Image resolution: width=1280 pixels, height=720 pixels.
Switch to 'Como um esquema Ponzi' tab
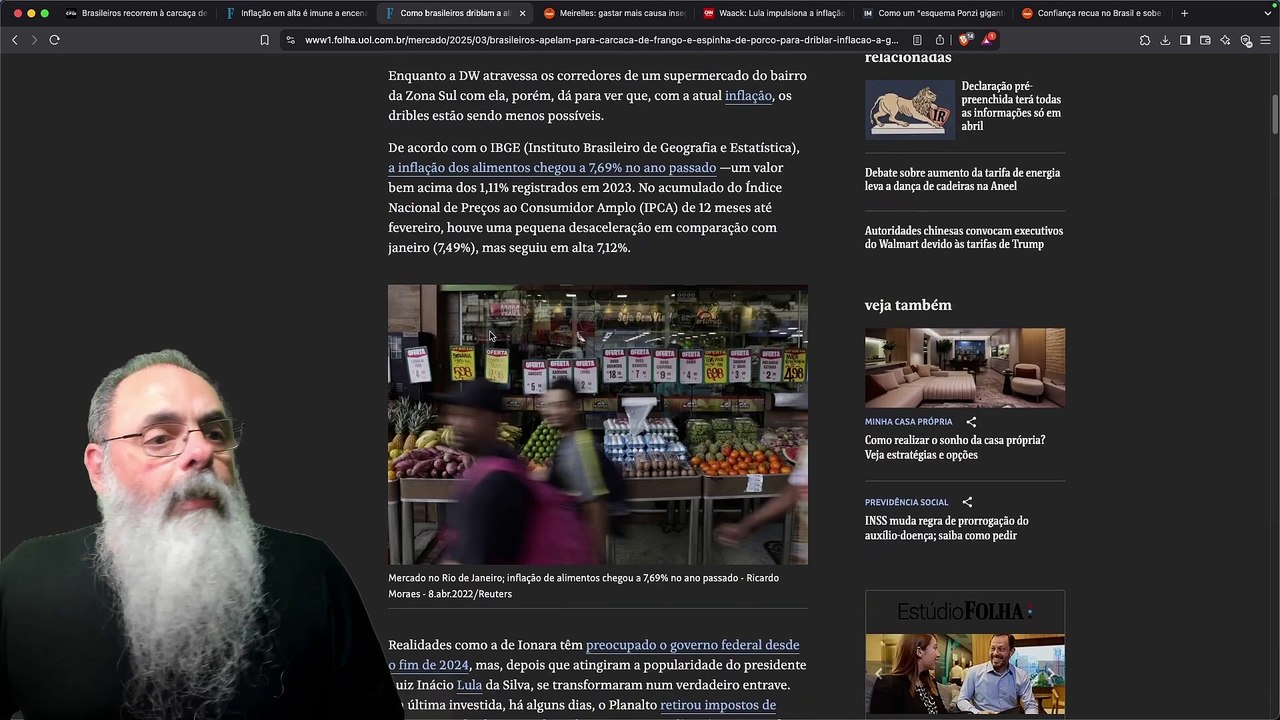click(934, 13)
